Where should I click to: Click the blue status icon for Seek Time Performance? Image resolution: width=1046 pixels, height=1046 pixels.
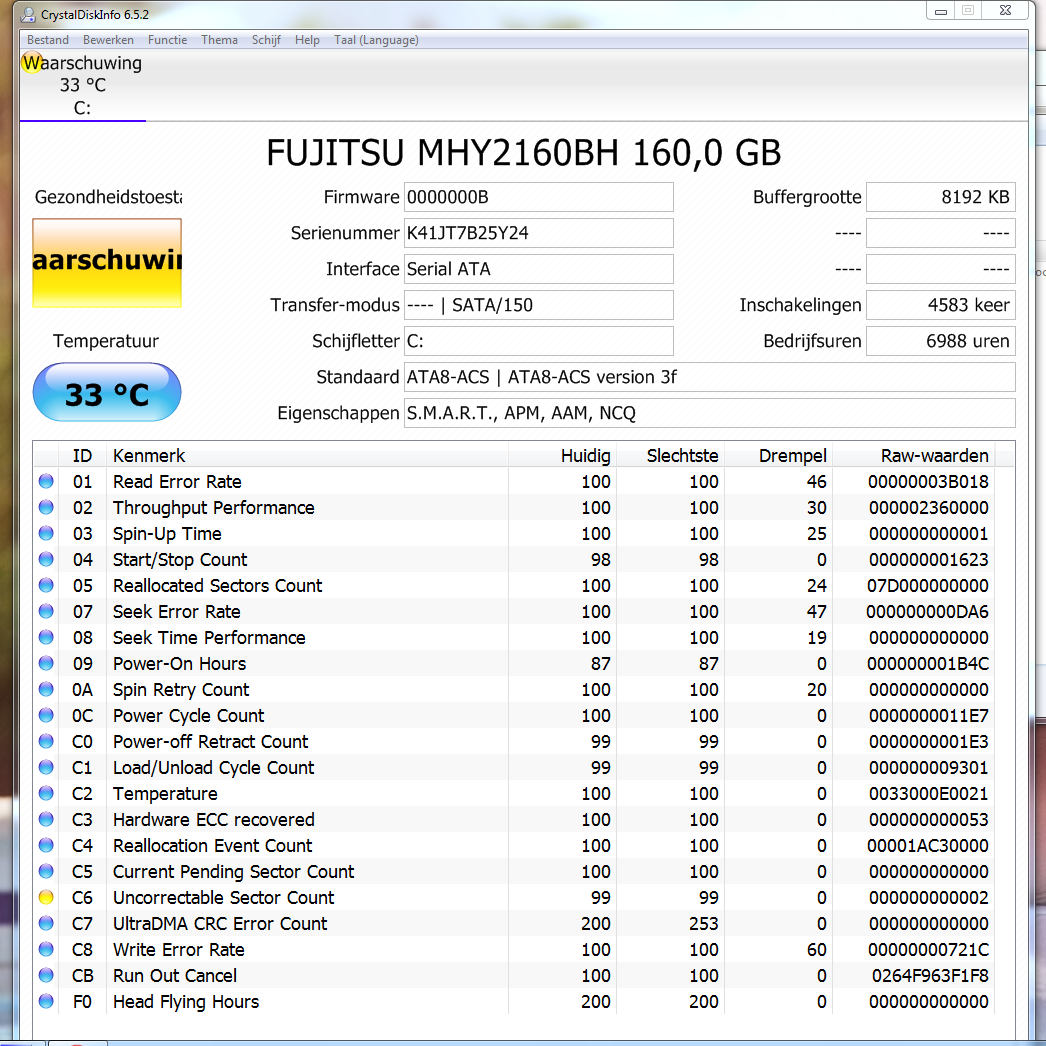click(x=46, y=637)
